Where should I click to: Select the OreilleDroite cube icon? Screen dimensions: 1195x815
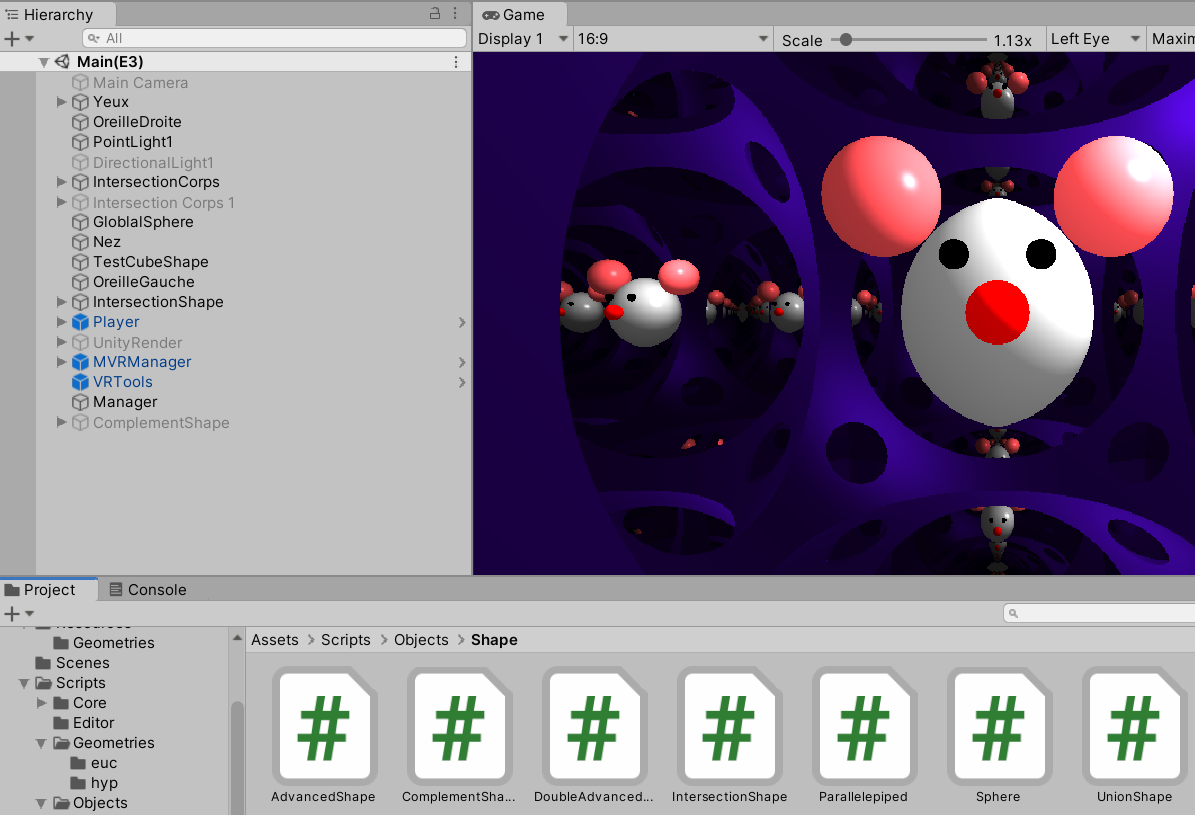coord(80,122)
